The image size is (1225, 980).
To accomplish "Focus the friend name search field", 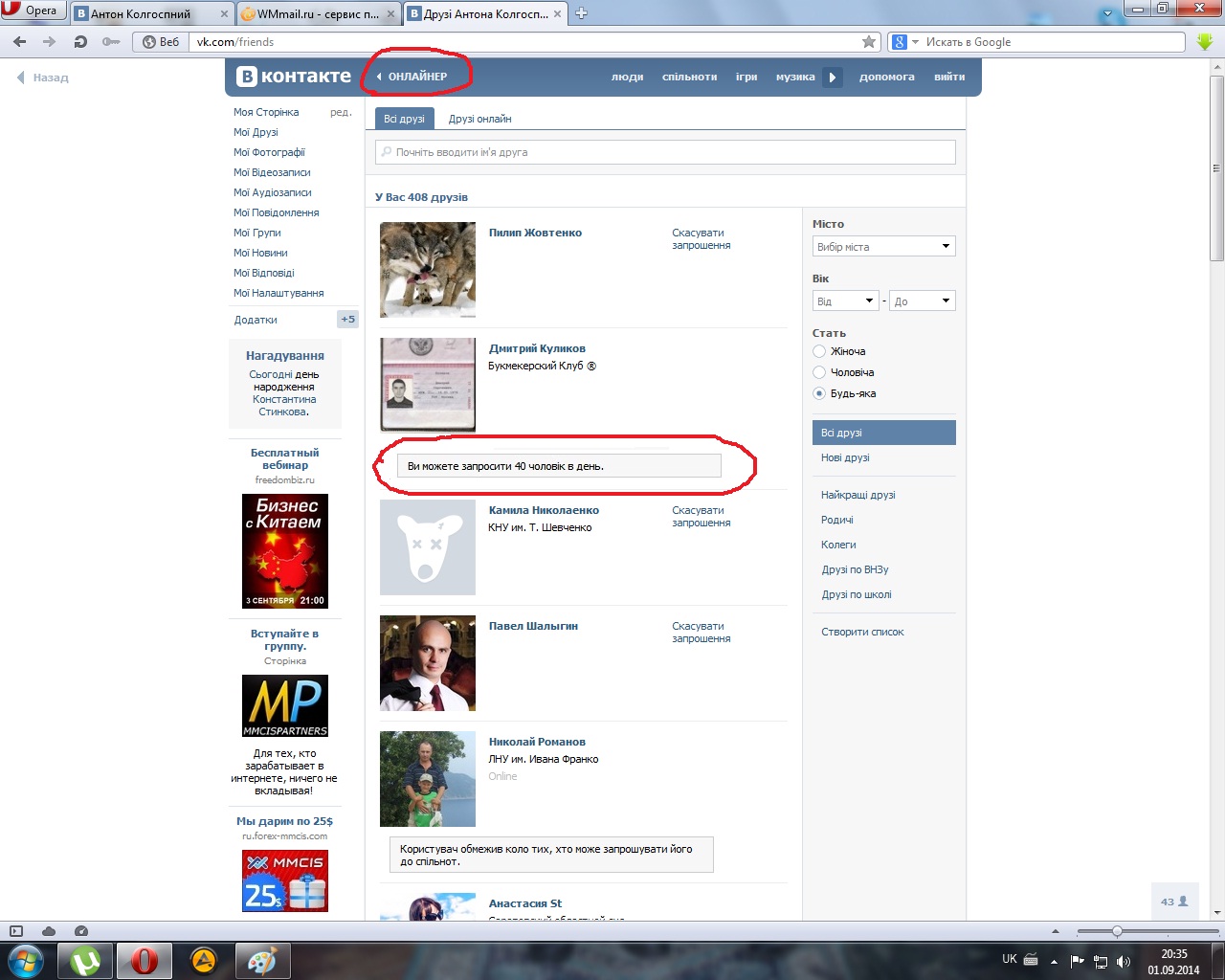I will pos(665,152).
